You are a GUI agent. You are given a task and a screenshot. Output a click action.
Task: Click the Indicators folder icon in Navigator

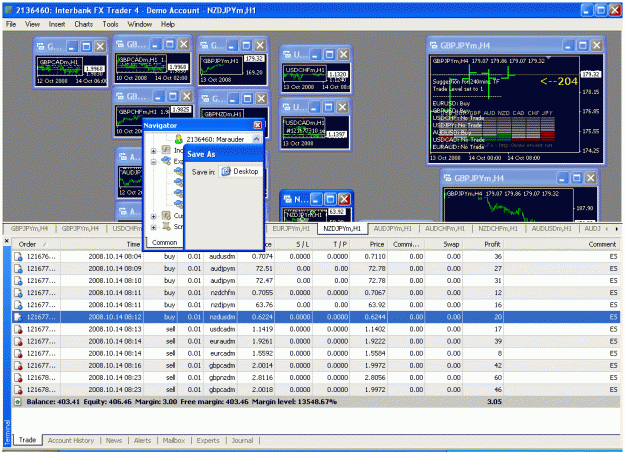(166, 150)
